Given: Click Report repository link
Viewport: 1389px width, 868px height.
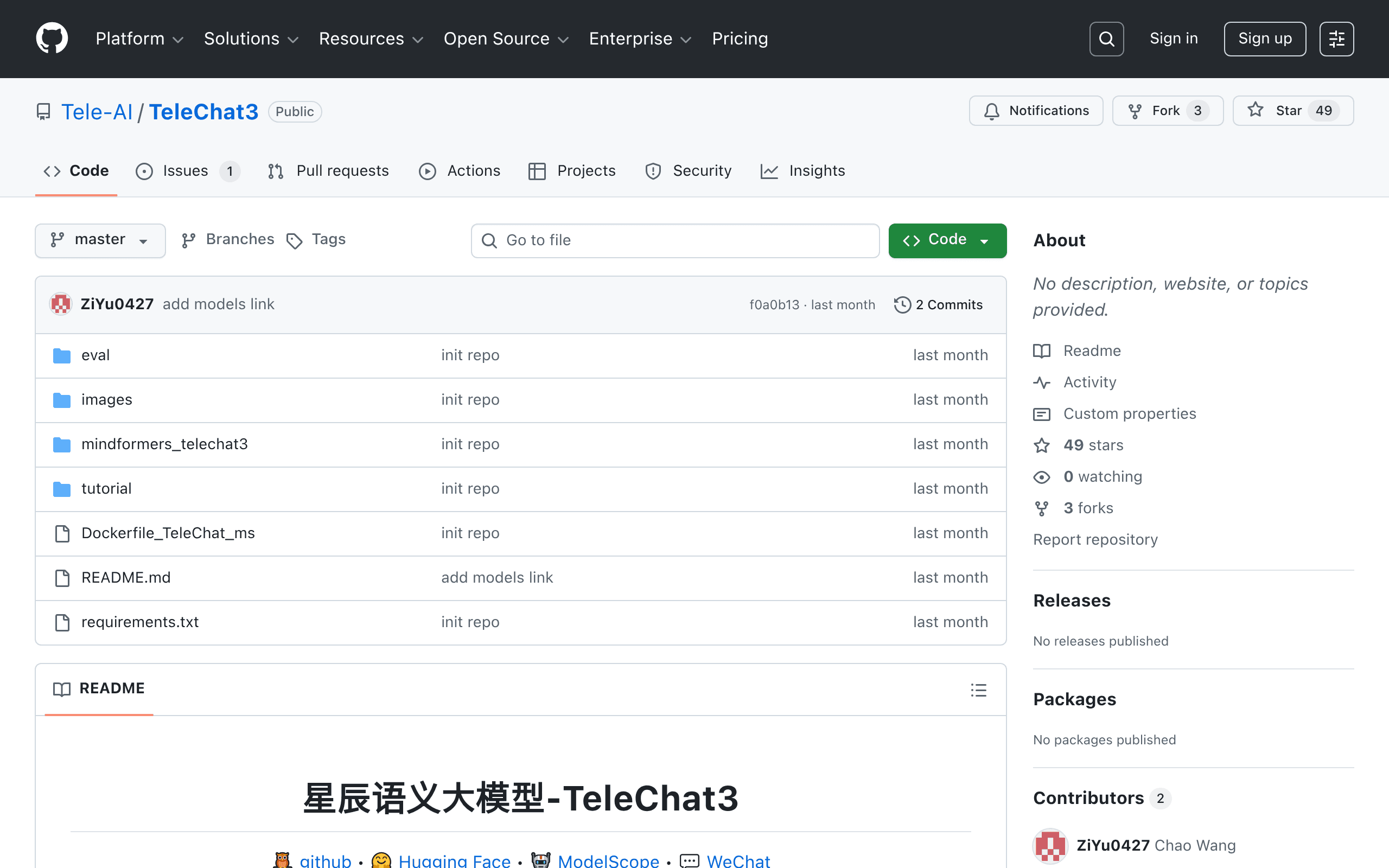Looking at the screenshot, I should (1095, 540).
